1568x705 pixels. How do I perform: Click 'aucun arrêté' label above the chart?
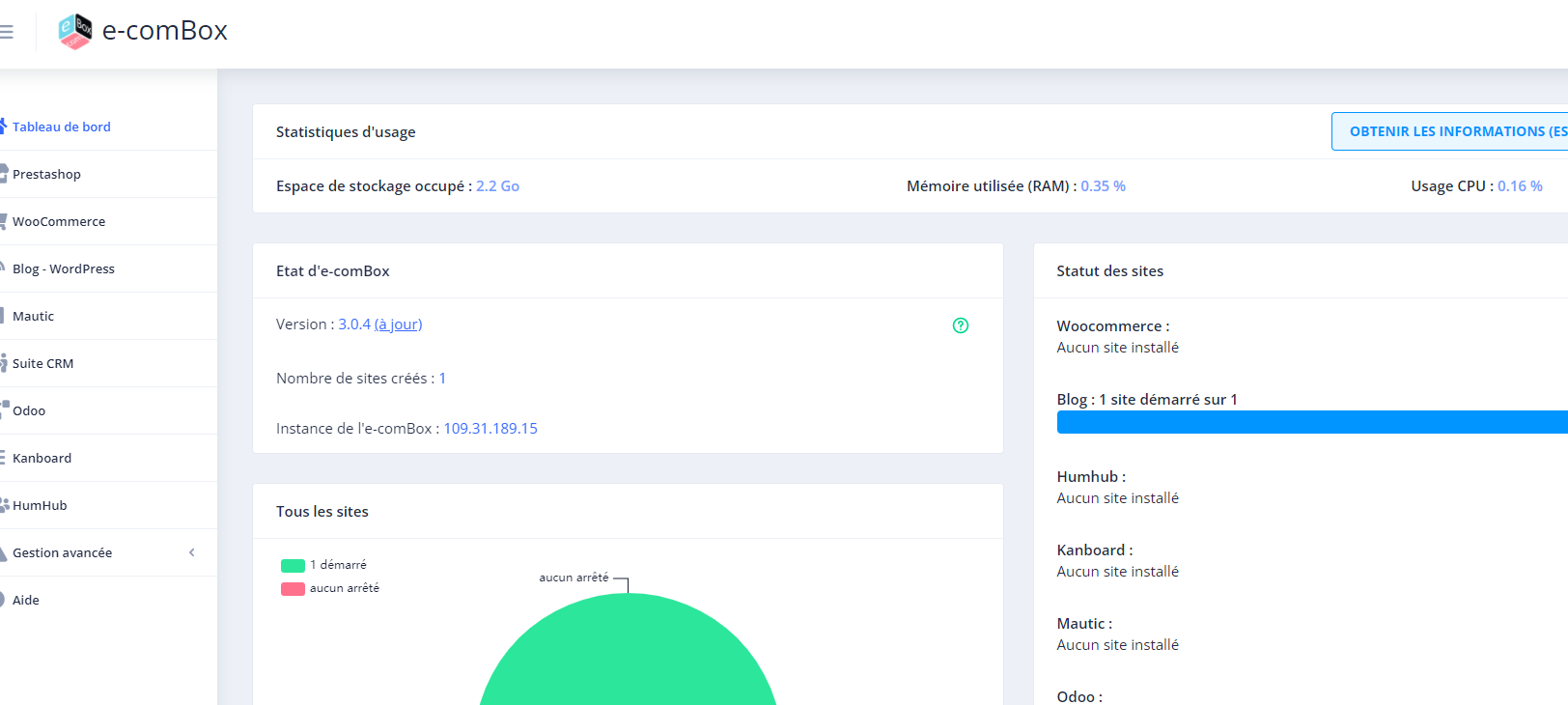[x=574, y=578]
